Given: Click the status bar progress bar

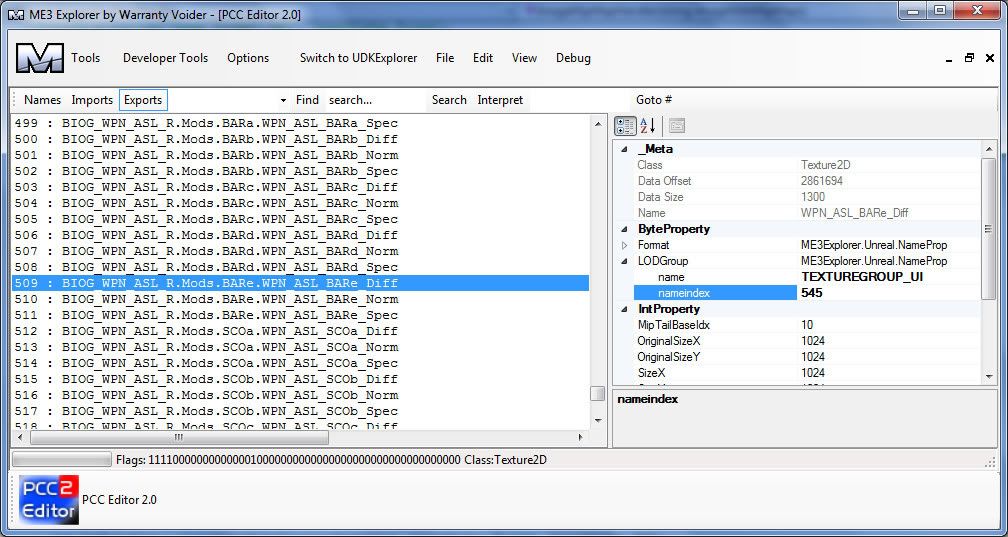Looking at the screenshot, I should tap(62, 460).
